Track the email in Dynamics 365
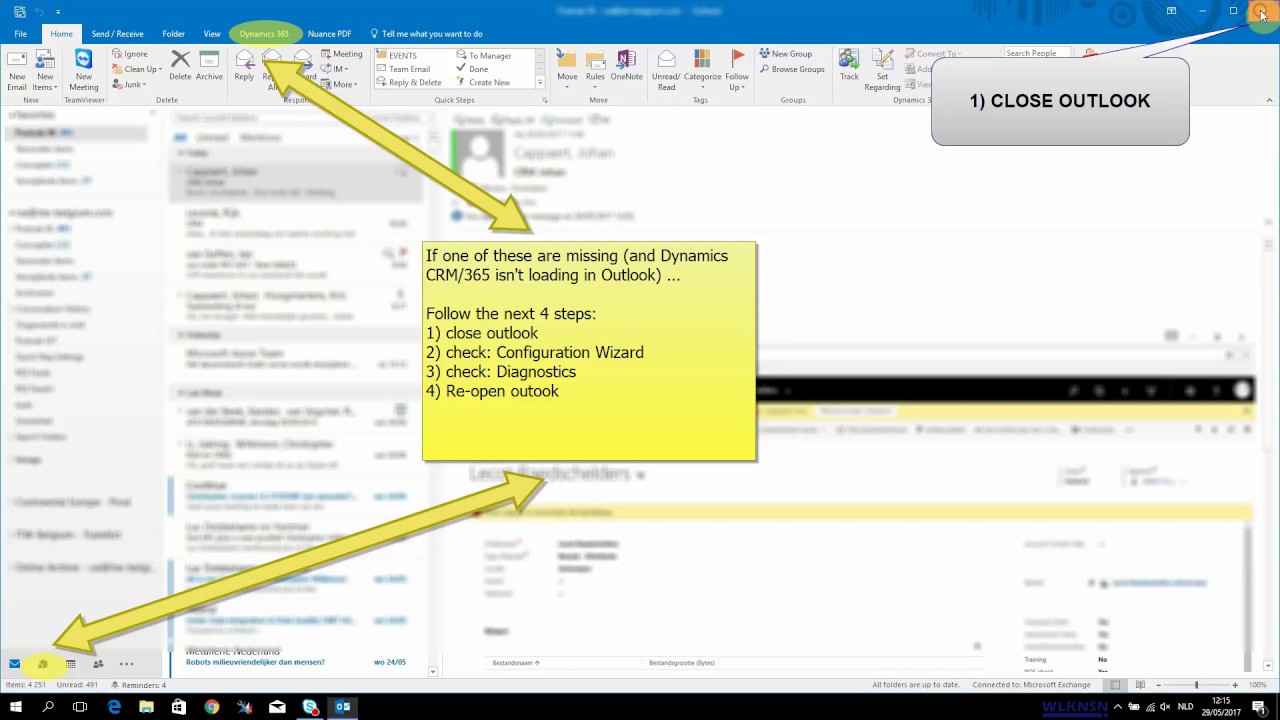Screen dimensions: 1280x720 tap(849, 66)
